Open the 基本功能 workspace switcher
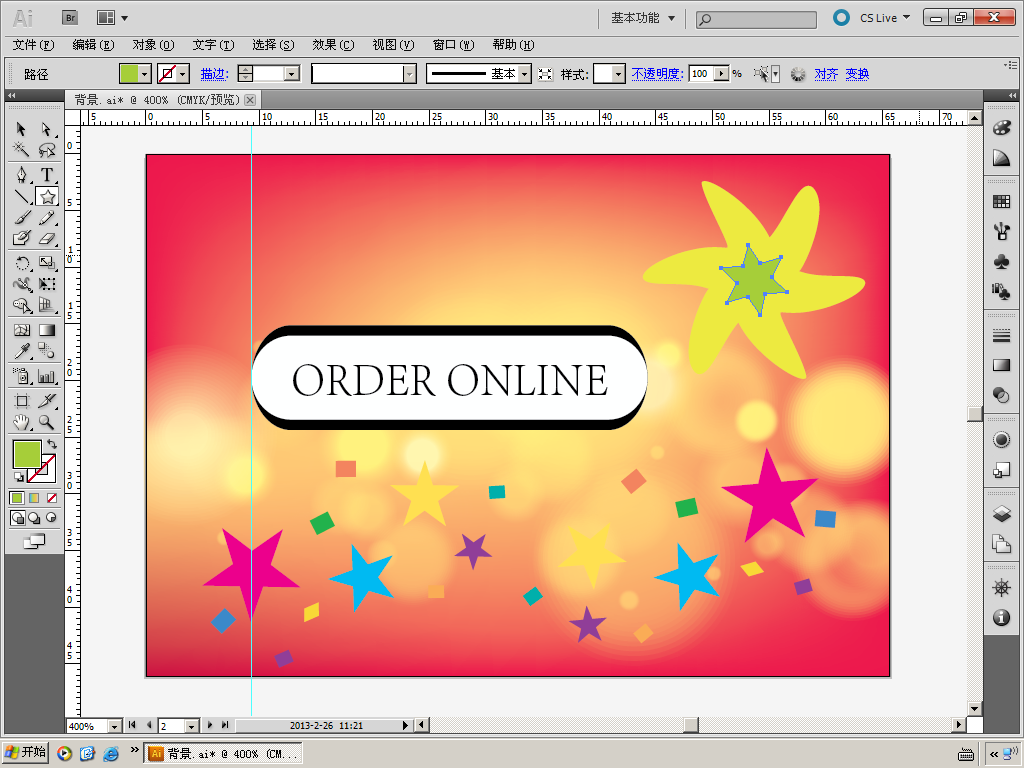The width and height of the screenshot is (1024, 768). 643,18
